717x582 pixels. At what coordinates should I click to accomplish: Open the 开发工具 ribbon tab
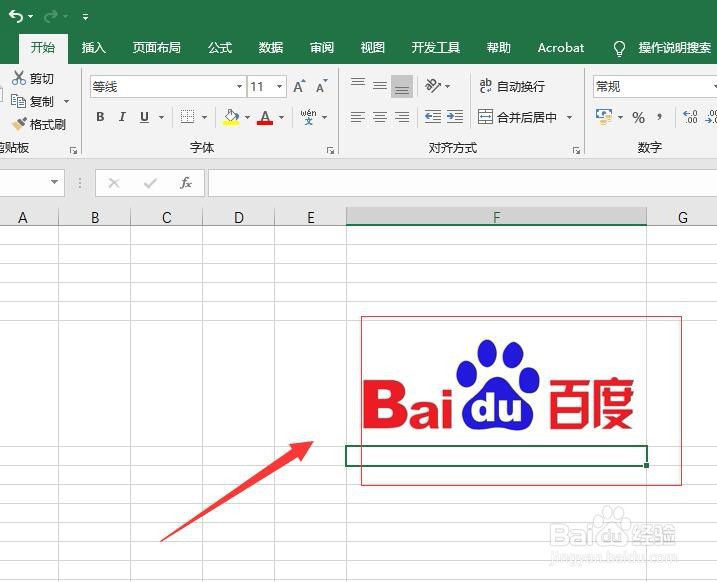(x=435, y=48)
